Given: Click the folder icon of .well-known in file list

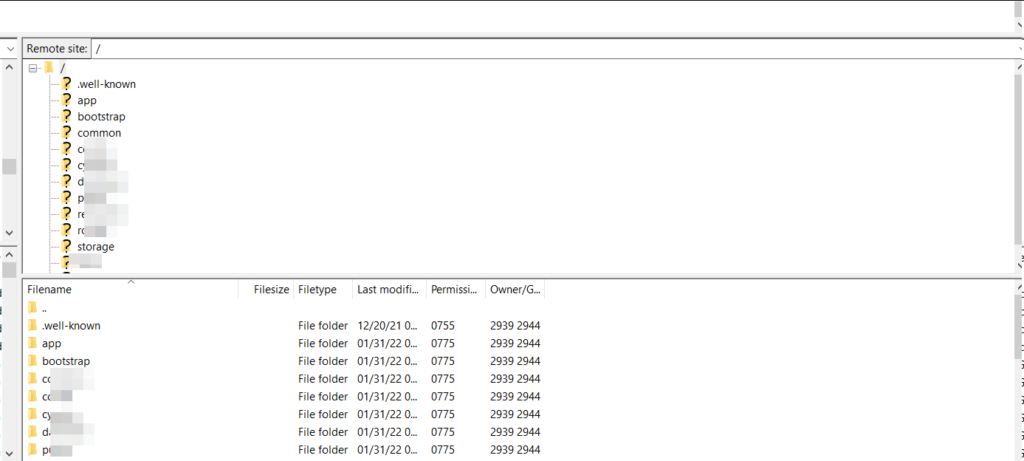Looking at the screenshot, I should coord(32,326).
